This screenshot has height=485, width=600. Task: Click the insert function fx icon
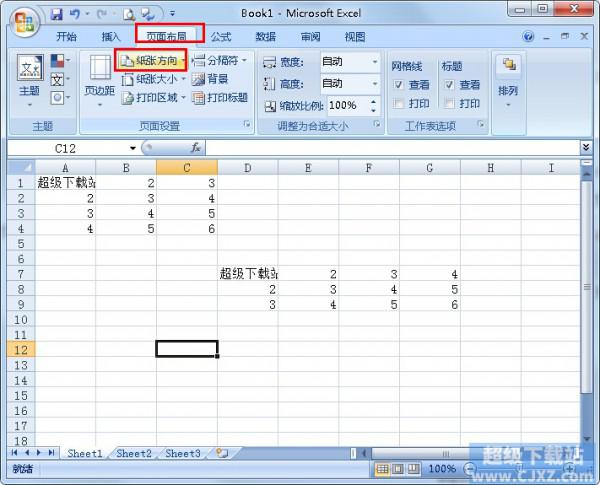195,147
